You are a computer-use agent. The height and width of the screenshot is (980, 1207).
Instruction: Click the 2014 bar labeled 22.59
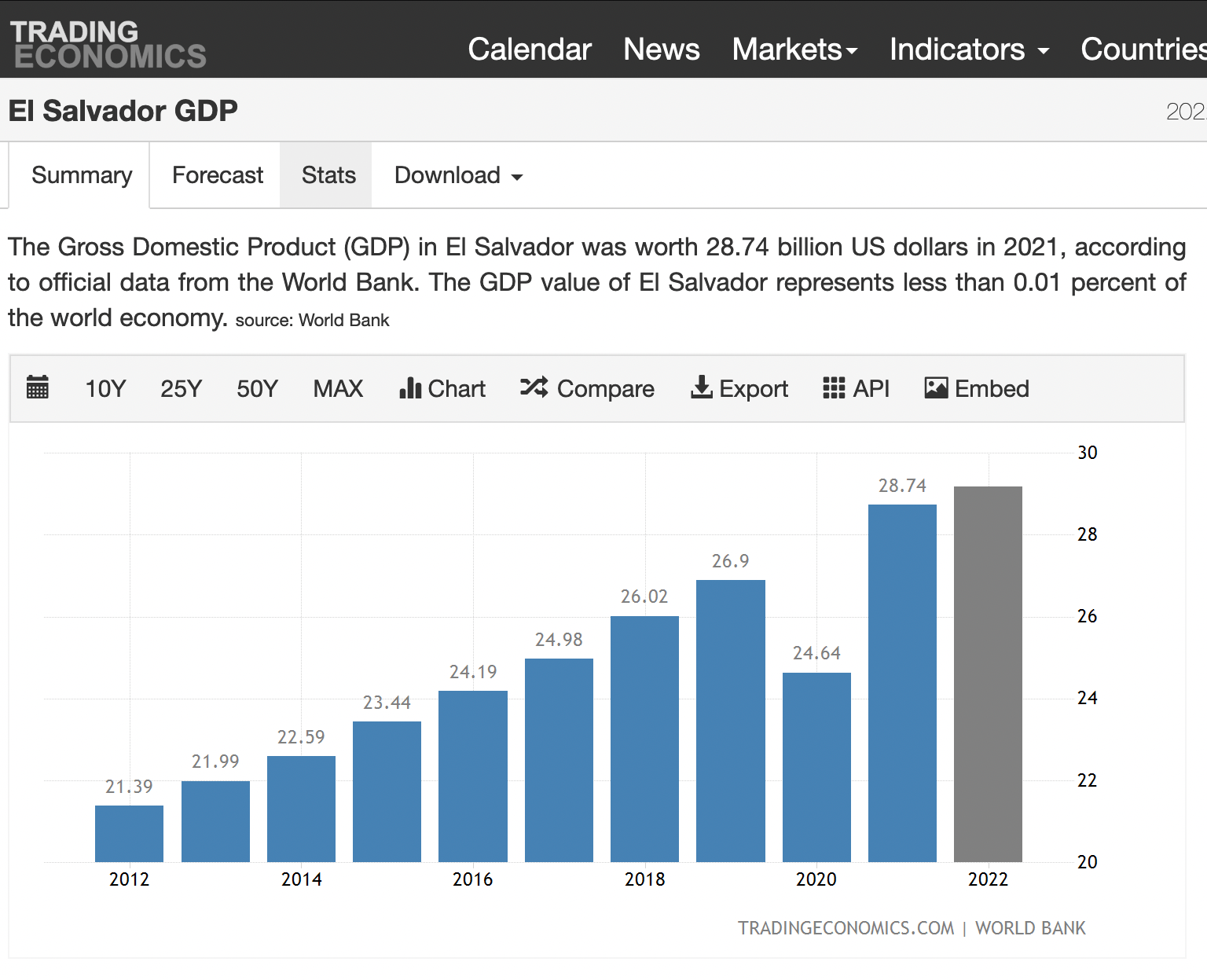click(x=301, y=809)
